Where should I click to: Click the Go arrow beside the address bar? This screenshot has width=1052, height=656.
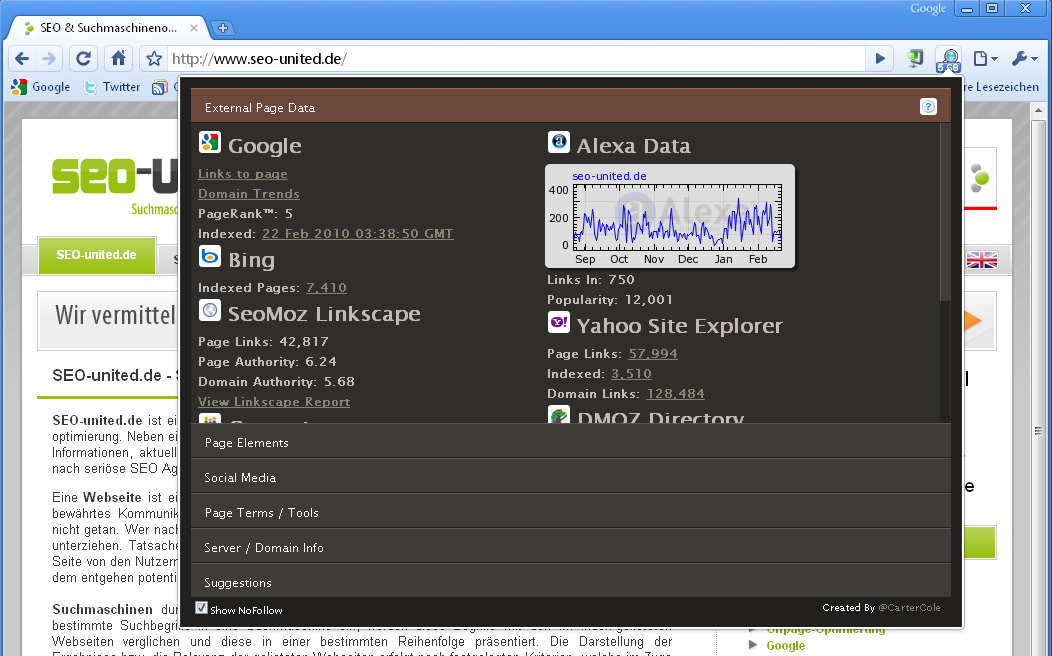pos(880,59)
